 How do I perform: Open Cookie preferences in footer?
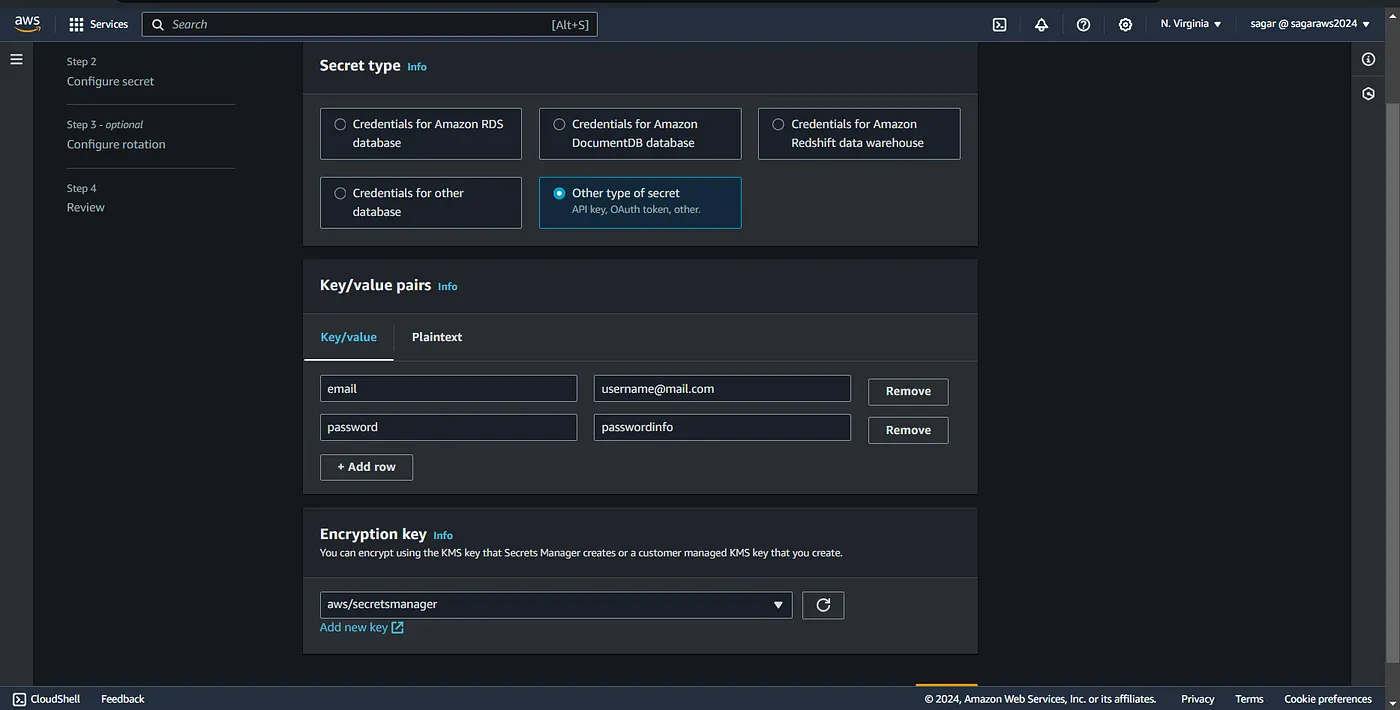(1328, 699)
